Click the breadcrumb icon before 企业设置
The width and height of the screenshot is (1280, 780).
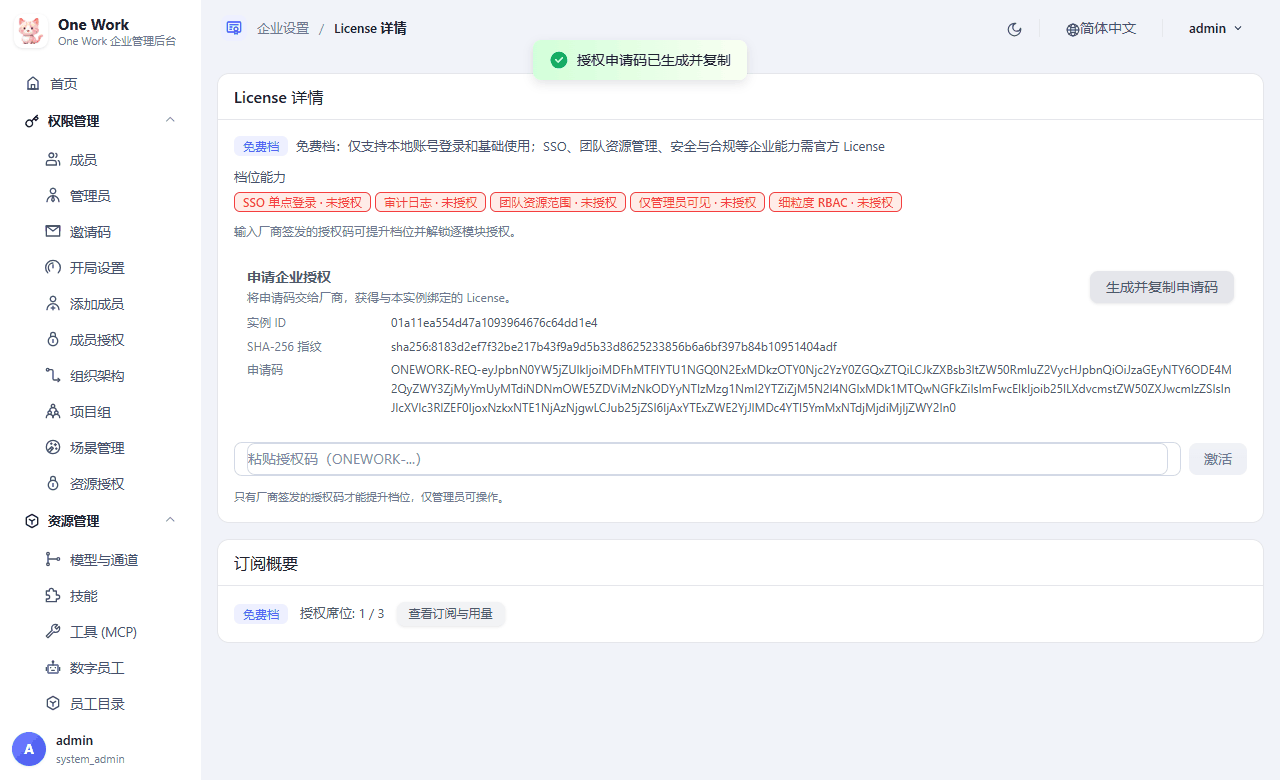[234, 28]
